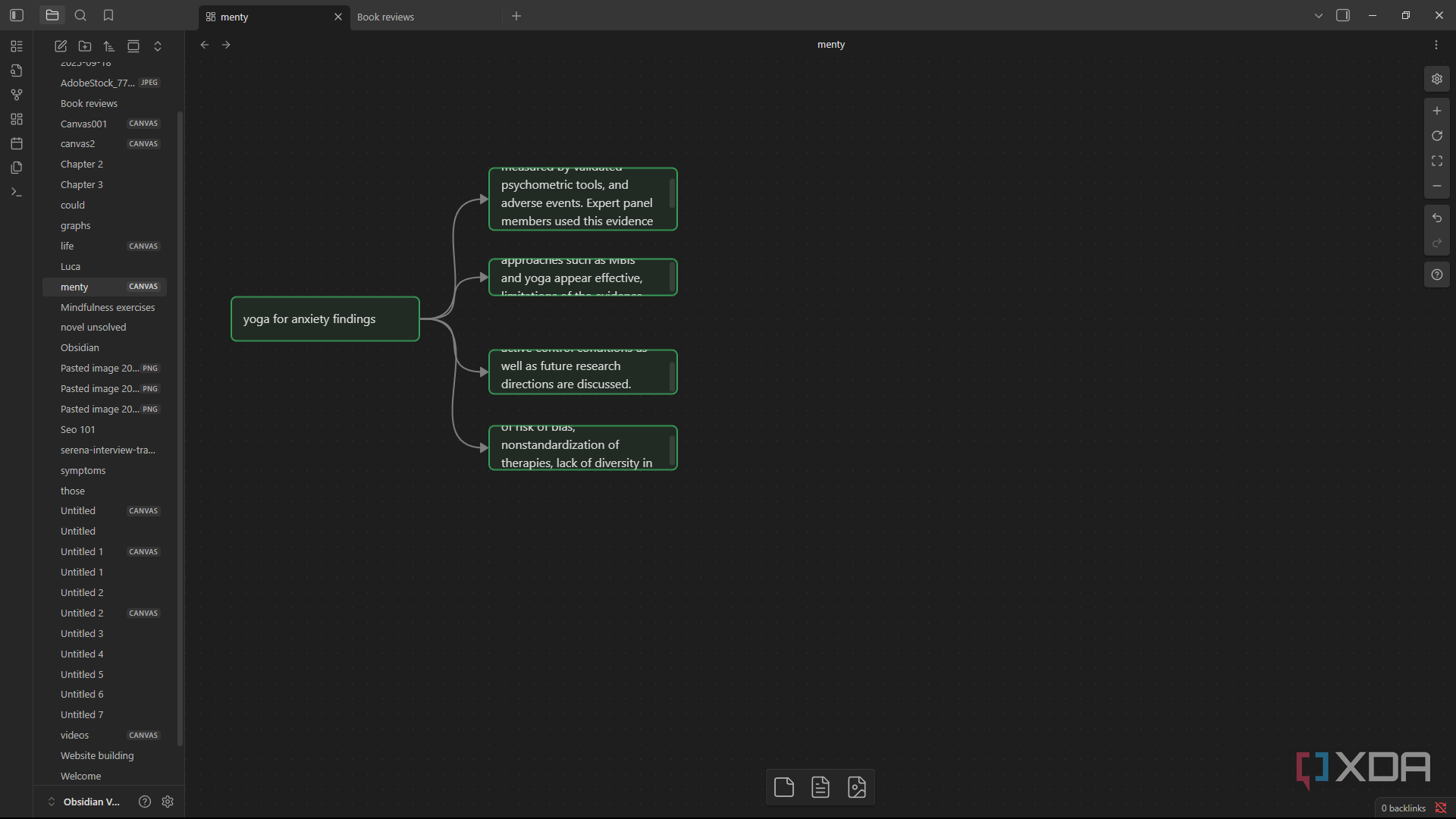Zoom canvas to fit

tap(1437, 161)
